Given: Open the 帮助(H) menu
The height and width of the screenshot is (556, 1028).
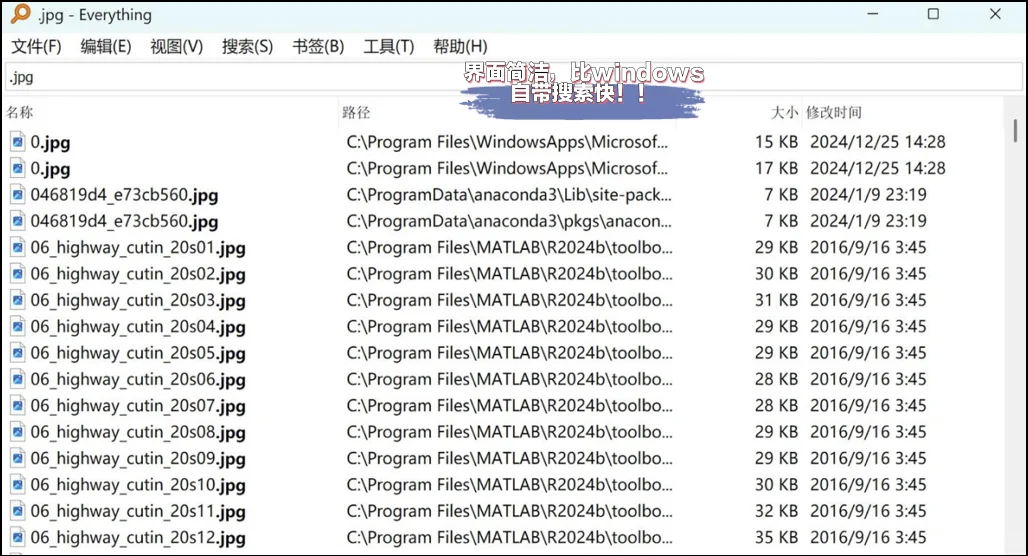Looking at the screenshot, I should coord(460,47).
